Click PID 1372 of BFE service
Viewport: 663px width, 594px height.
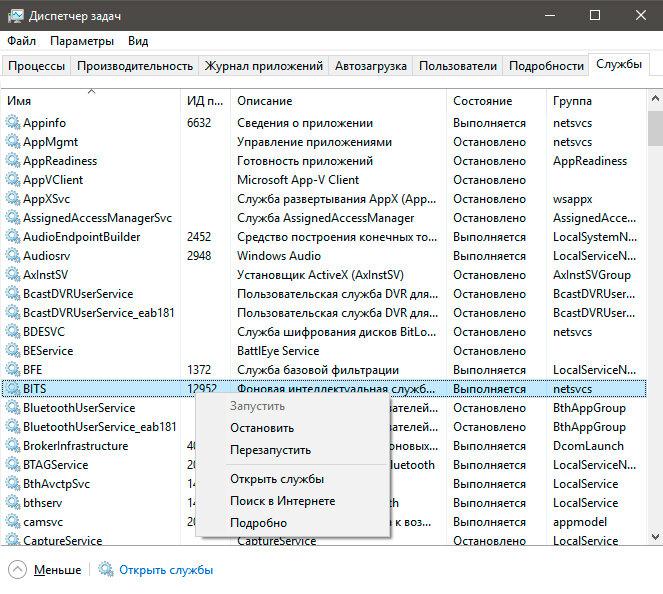[x=199, y=370]
